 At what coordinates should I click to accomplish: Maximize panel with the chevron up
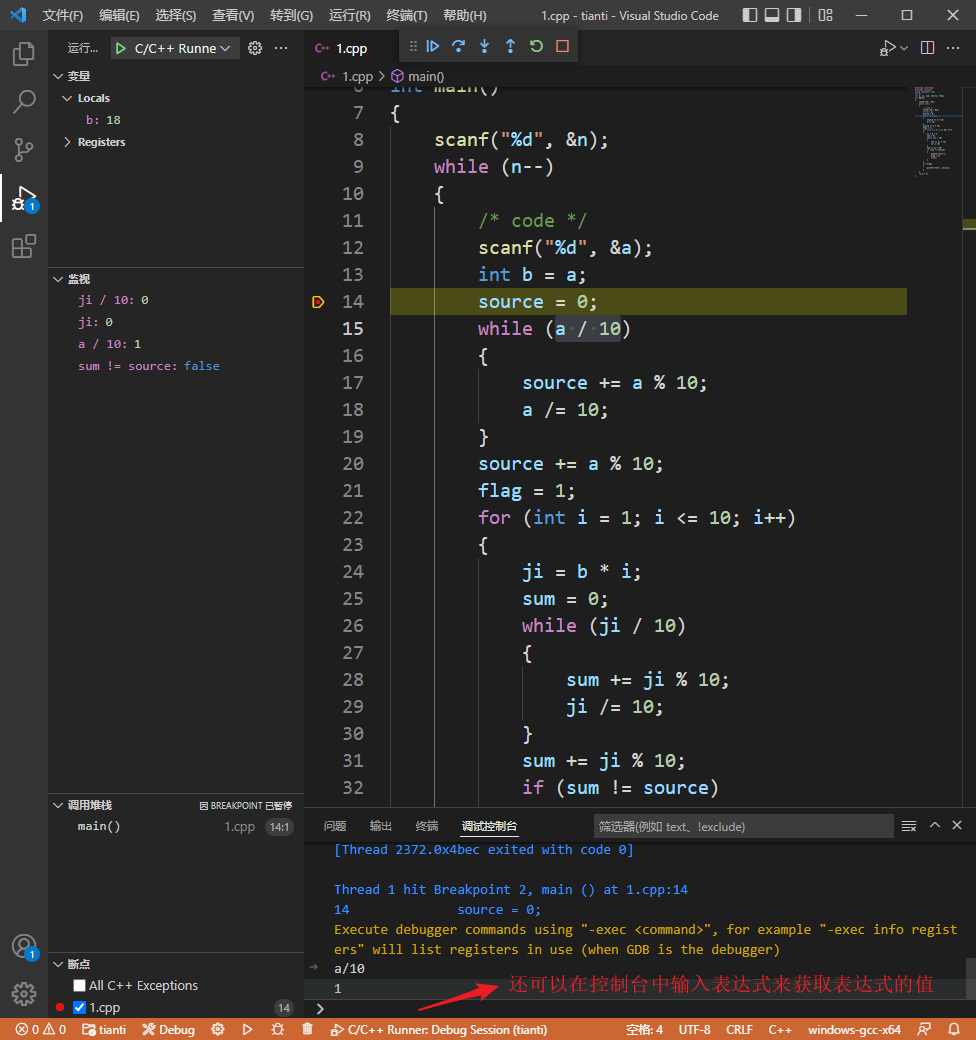tap(935, 825)
